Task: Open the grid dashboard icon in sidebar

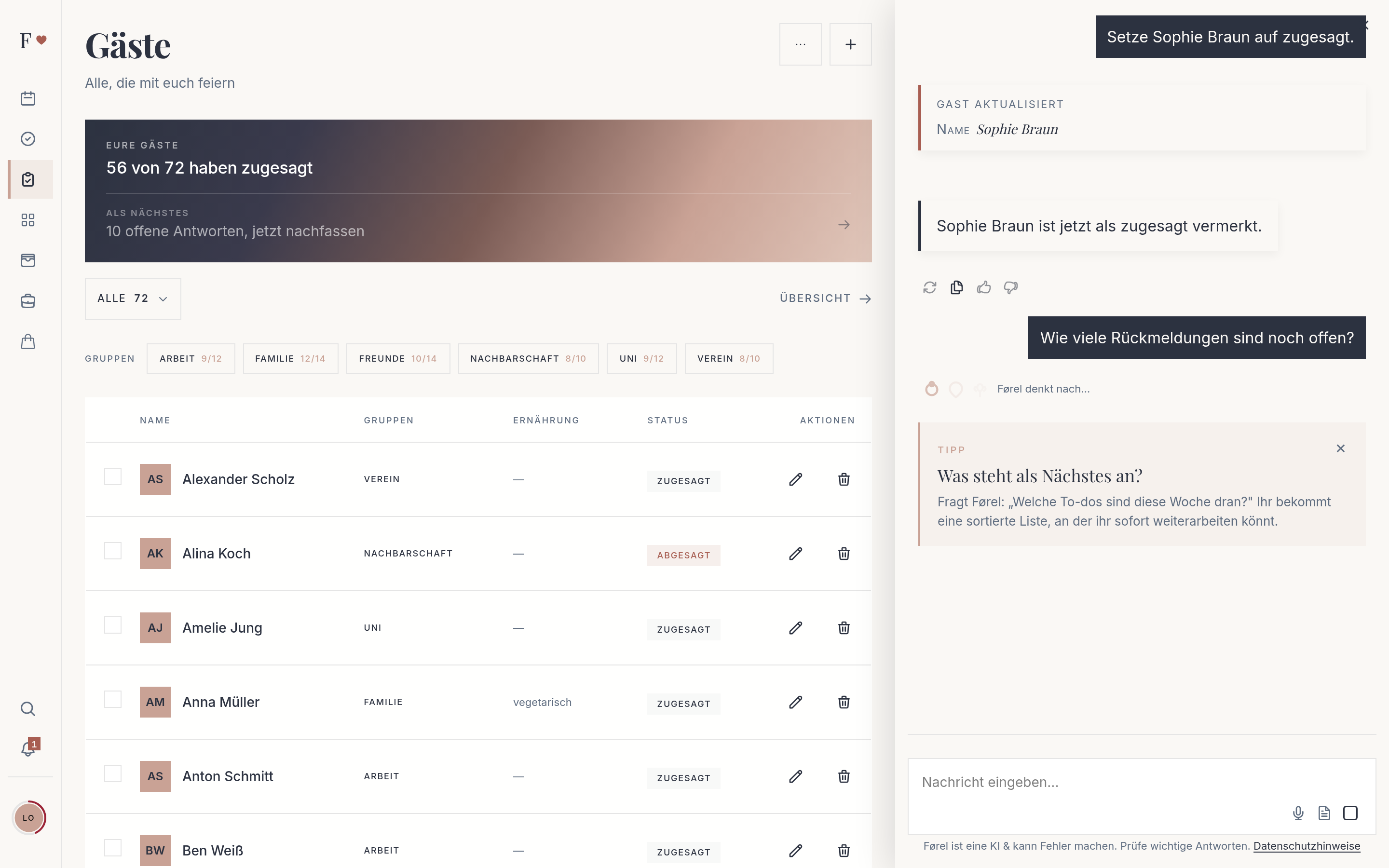Action: click(x=27, y=220)
